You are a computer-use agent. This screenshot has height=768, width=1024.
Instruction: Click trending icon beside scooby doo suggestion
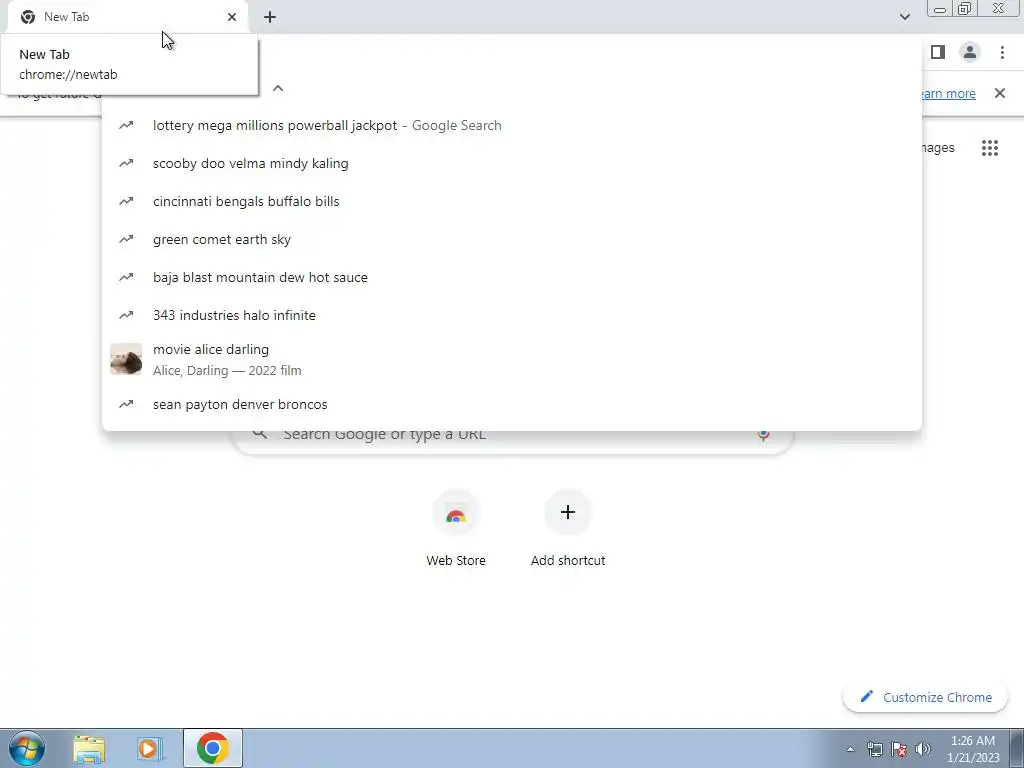point(126,163)
